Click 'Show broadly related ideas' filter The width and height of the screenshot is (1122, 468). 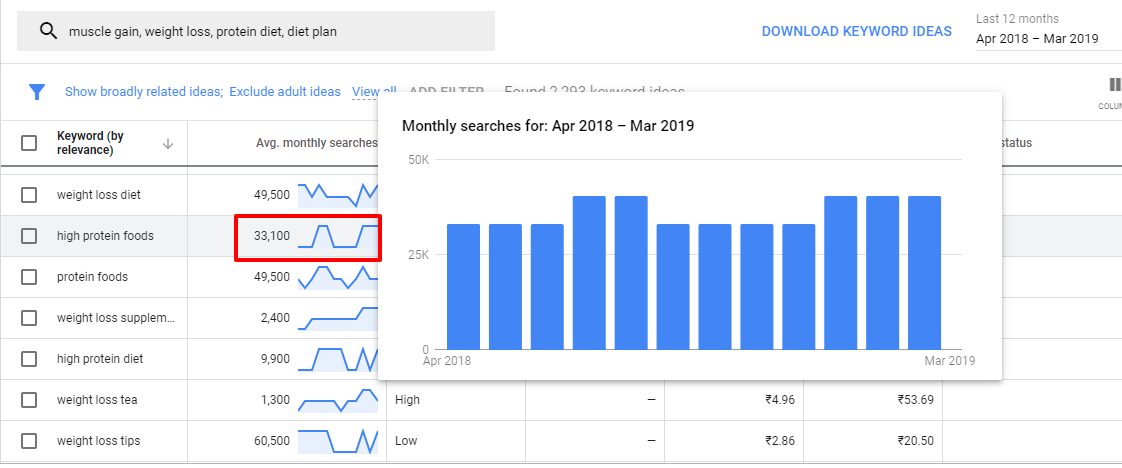[144, 92]
